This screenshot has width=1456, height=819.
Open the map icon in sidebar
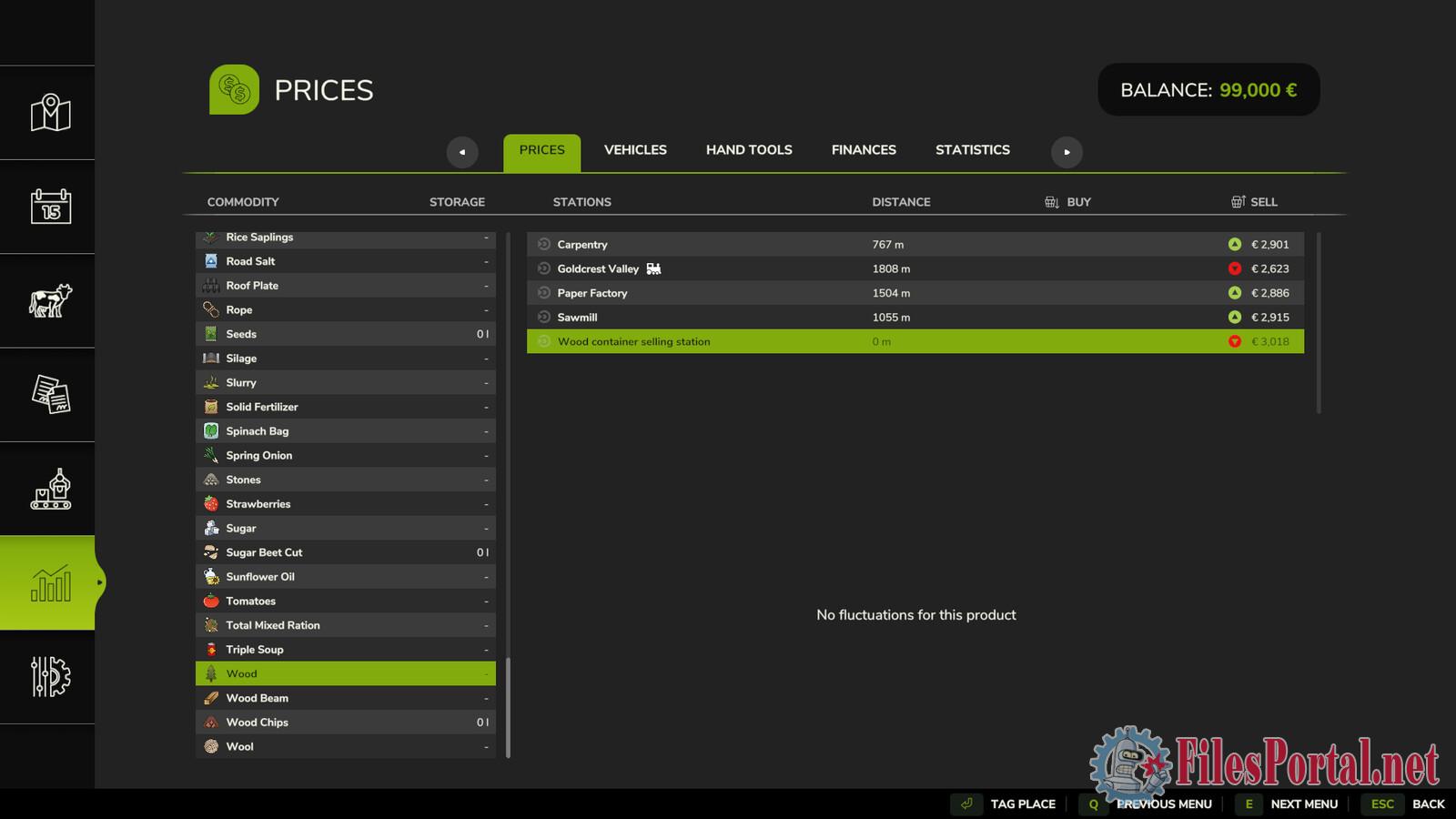click(50, 113)
